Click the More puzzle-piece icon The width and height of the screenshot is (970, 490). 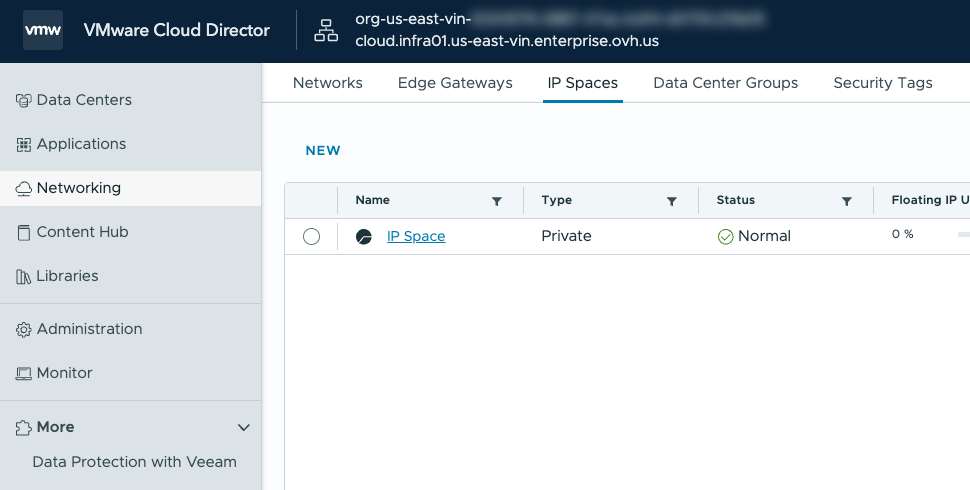(x=24, y=428)
